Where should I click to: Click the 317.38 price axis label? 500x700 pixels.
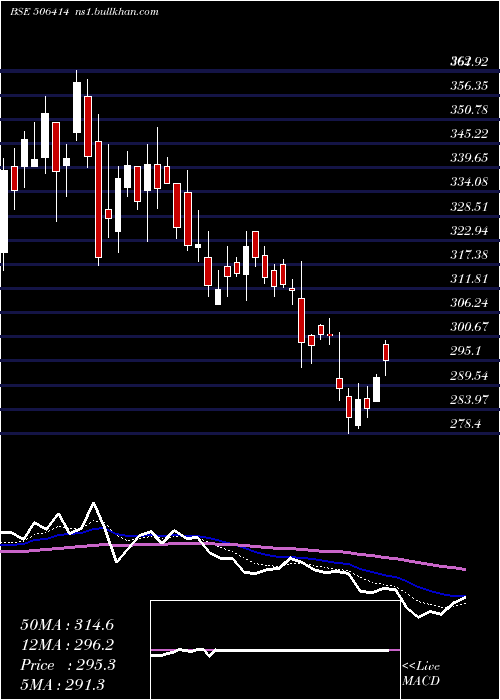click(469, 255)
